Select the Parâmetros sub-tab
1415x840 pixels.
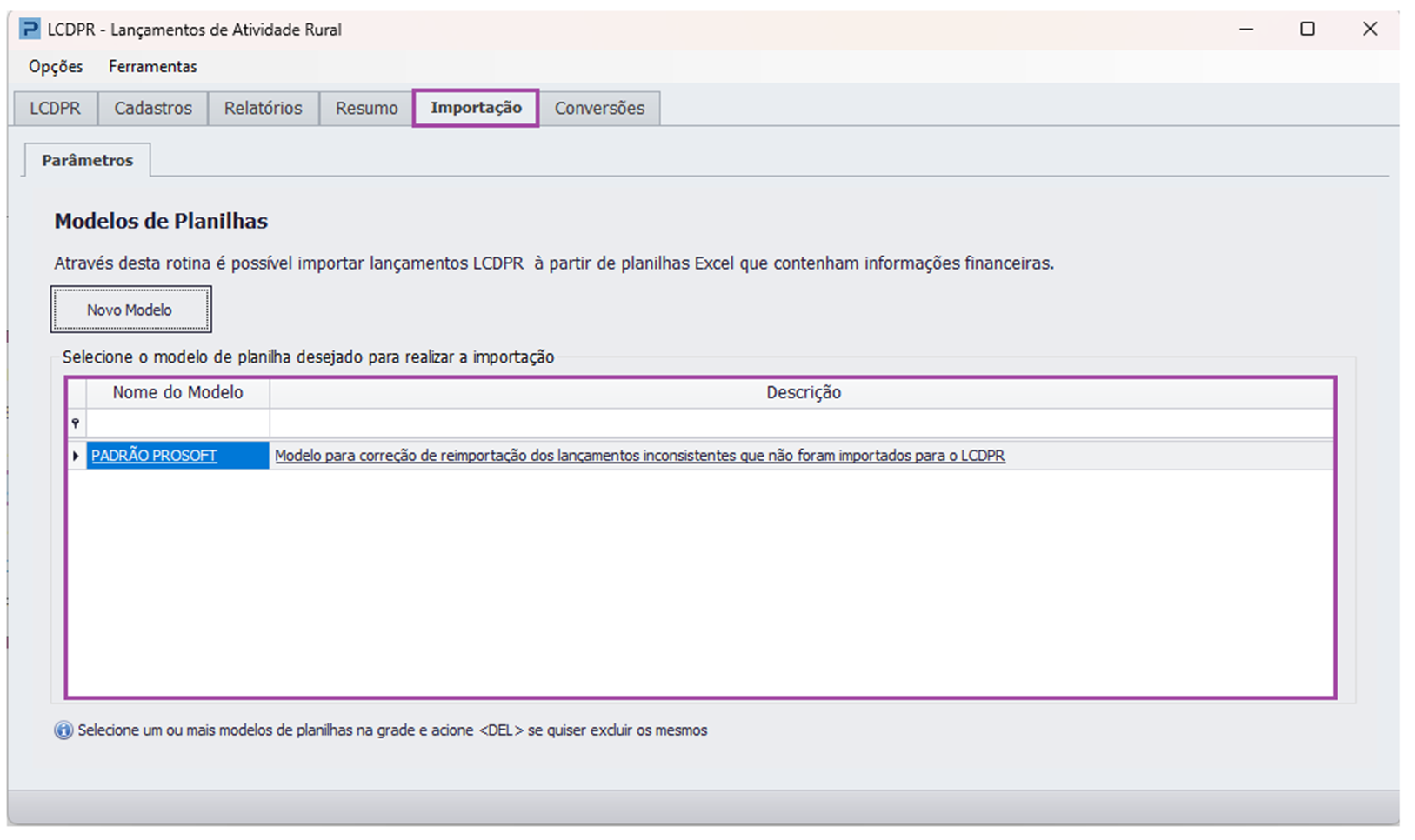pyautogui.click(x=87, y=160)
